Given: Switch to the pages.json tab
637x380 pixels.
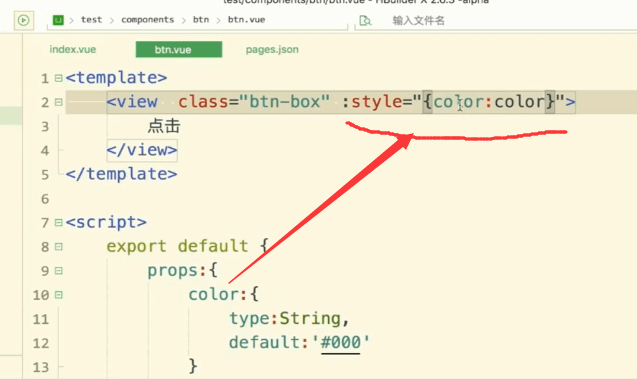Looking at the screenshot, I should pyautogui.click(x=272, y=50).
